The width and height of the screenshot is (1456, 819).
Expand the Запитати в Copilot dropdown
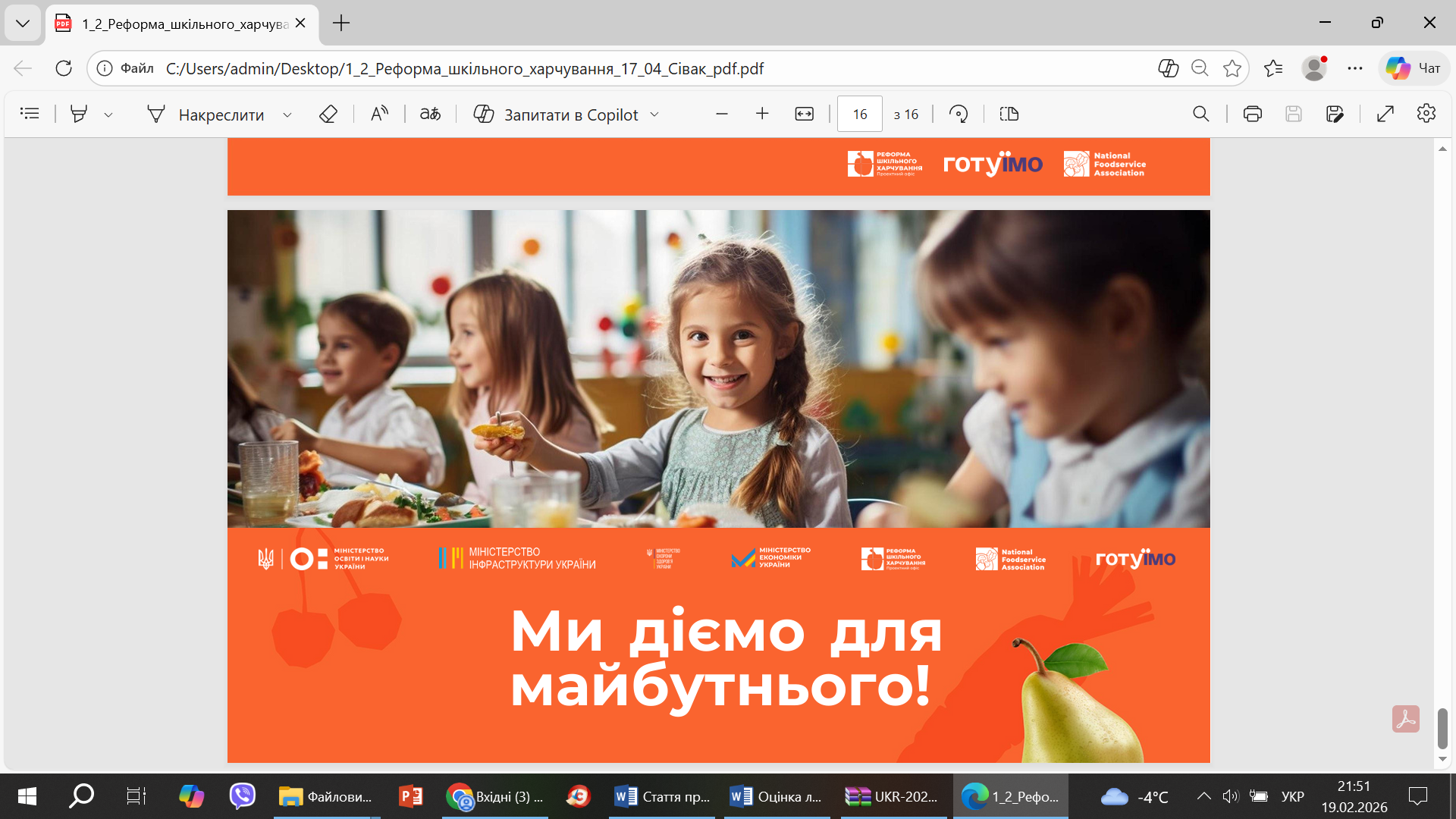click(x=654, y=115)
